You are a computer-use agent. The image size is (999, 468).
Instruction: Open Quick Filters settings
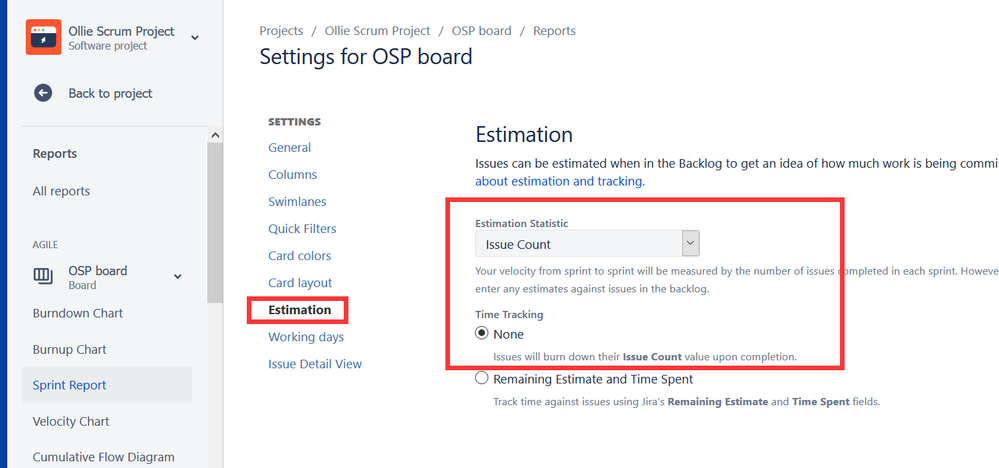pos(302,229)
